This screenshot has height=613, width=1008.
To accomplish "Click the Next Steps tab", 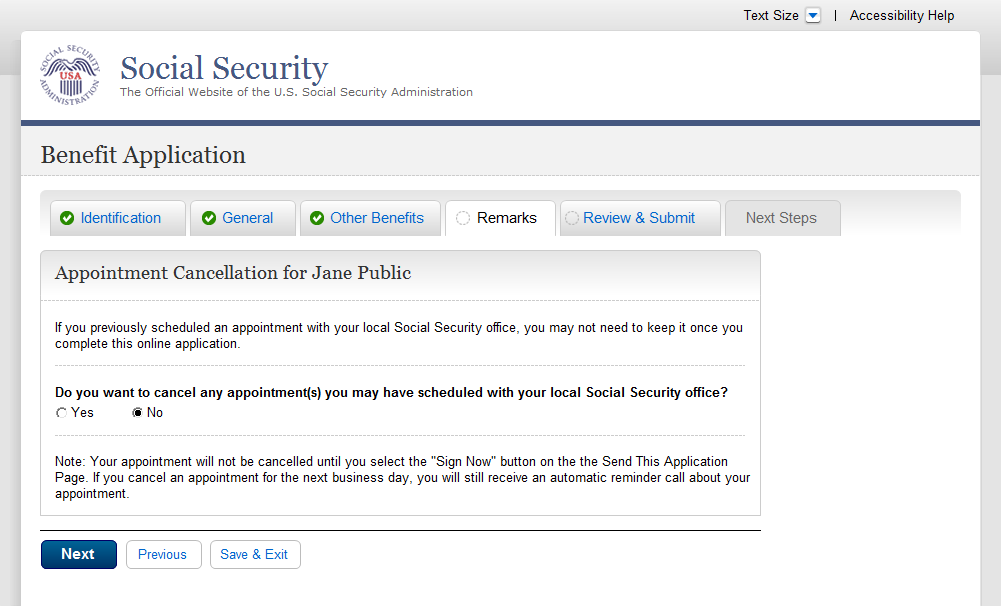I will click(x=781, y=218).
